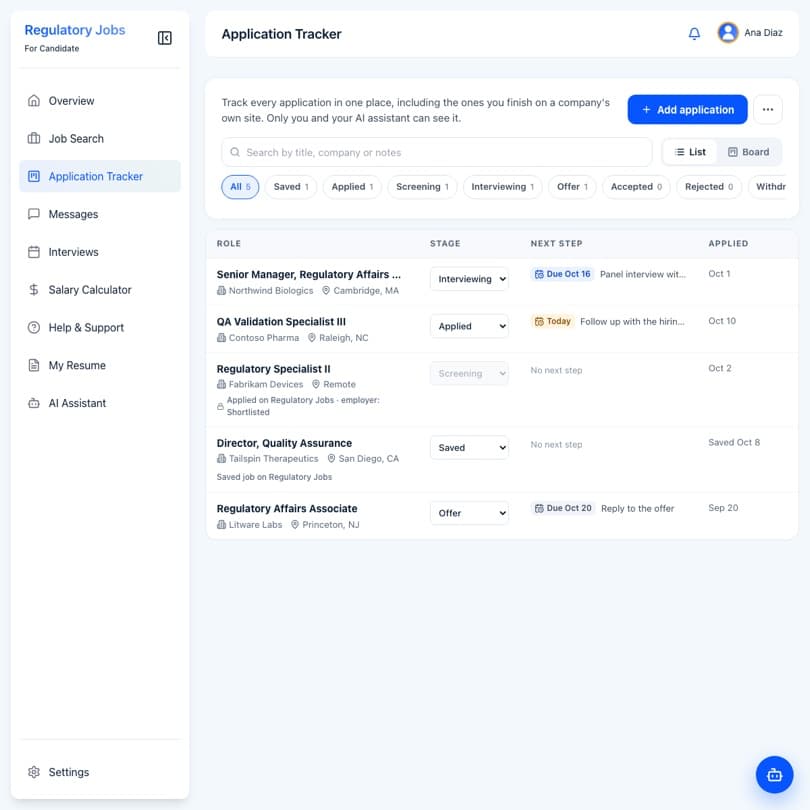Click Add application button

pos(687,110)
